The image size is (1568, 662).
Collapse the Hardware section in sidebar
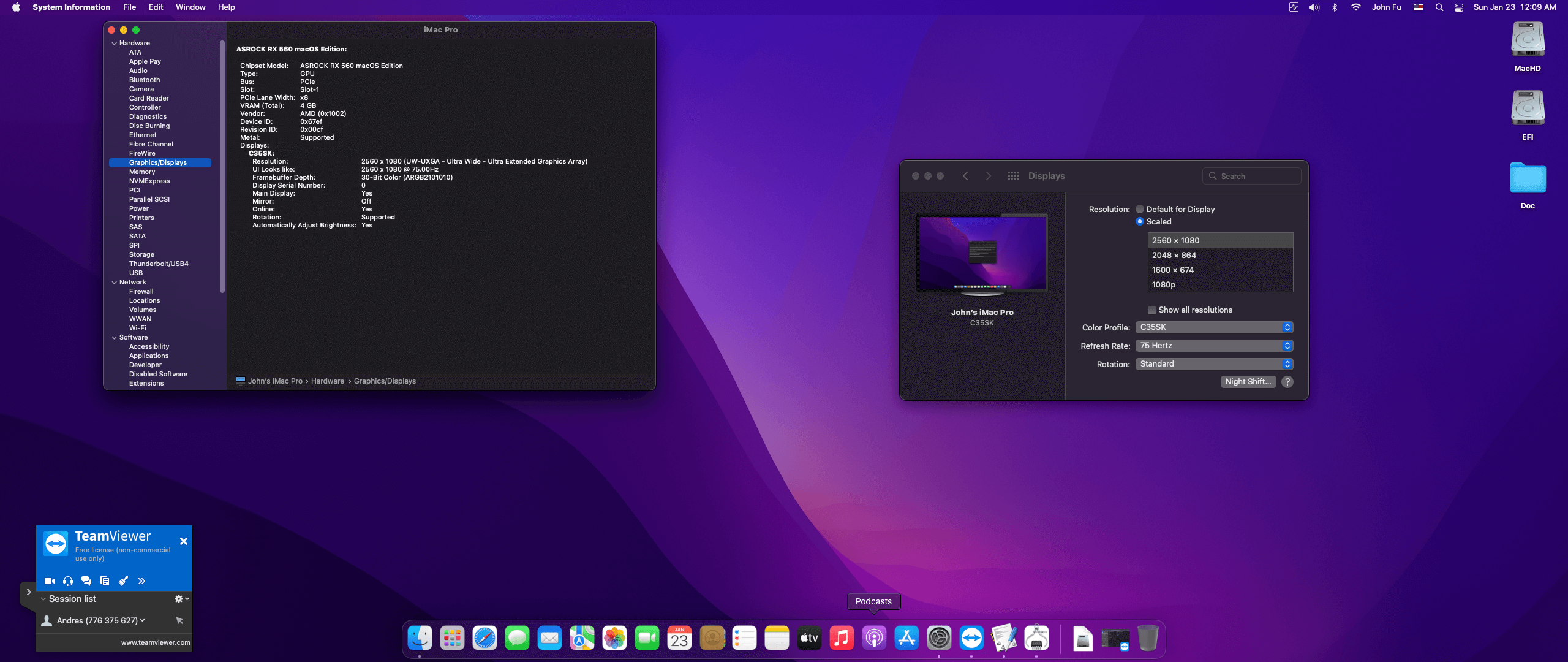point(115,43)
